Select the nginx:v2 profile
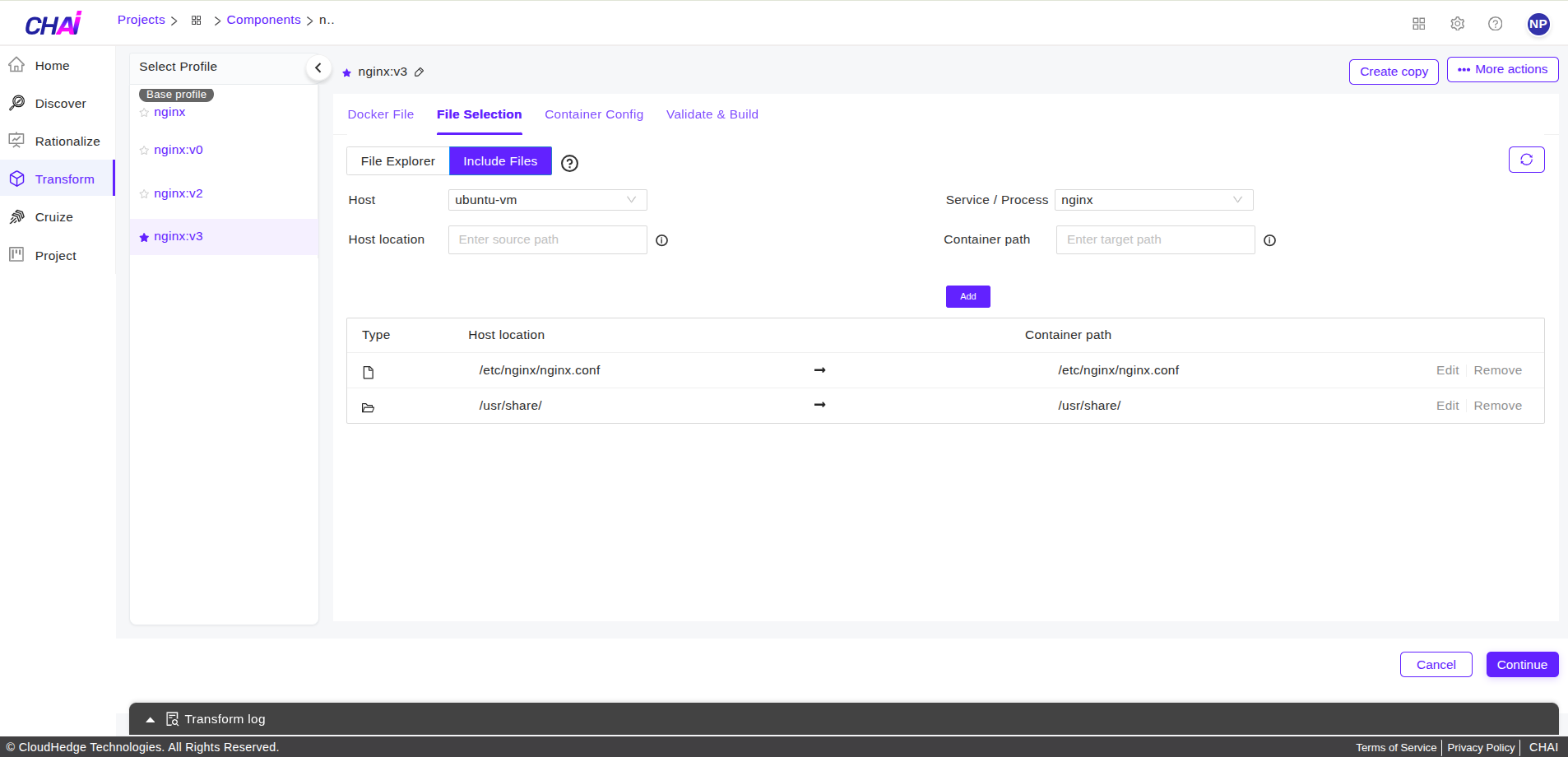 pyautogui.click(x=179, y=193)
